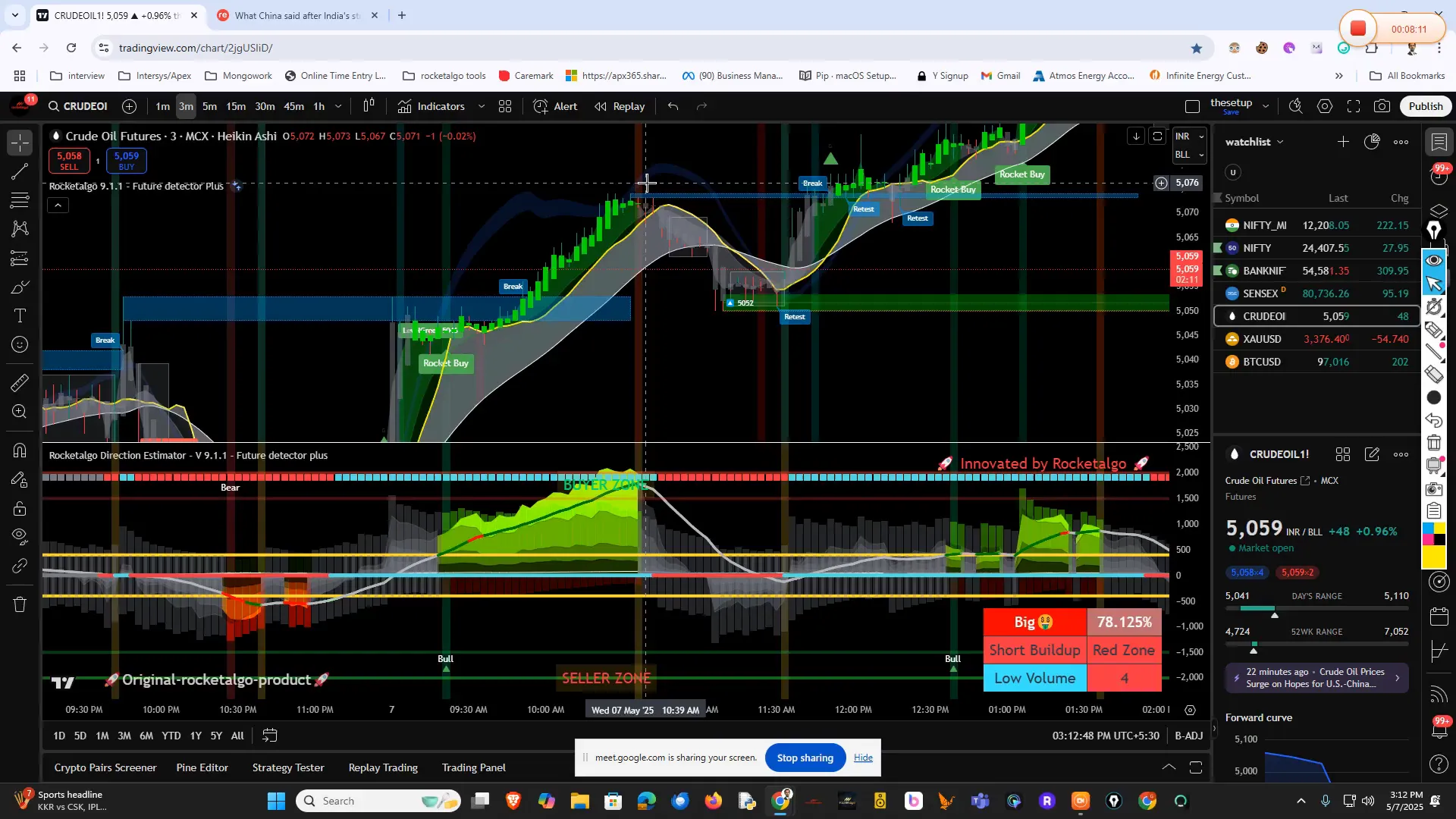Open chart settings gear icon
Viewport: 1456px width, 819px height.
coord(1325,106)
